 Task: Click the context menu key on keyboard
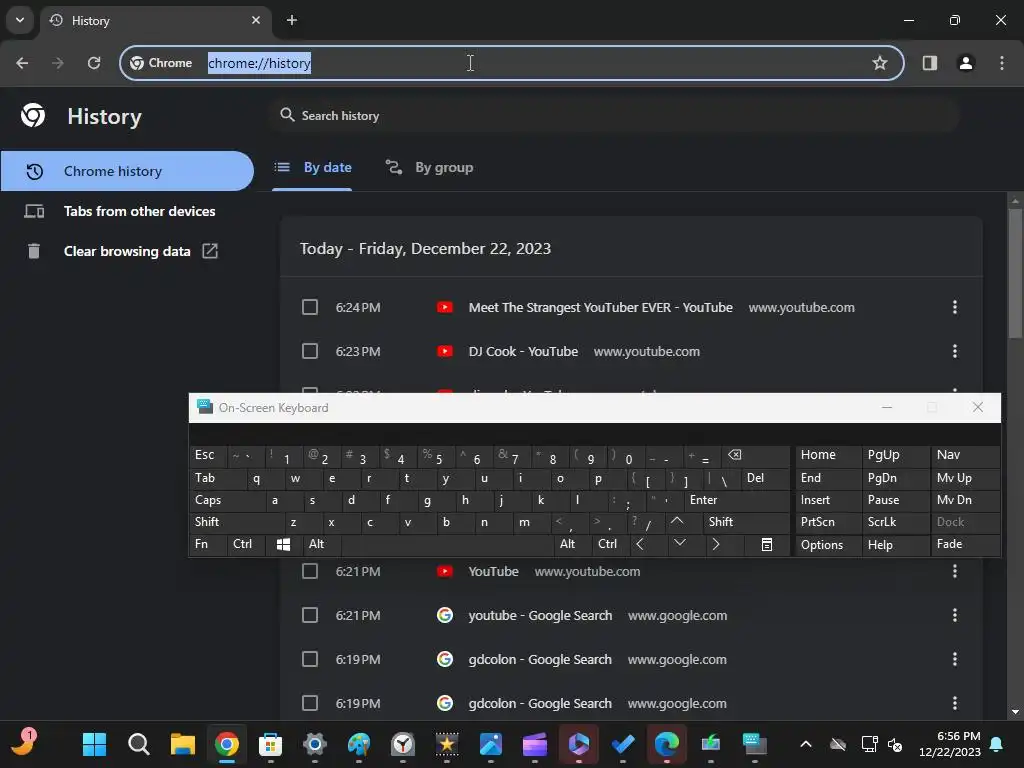point(767,545)
